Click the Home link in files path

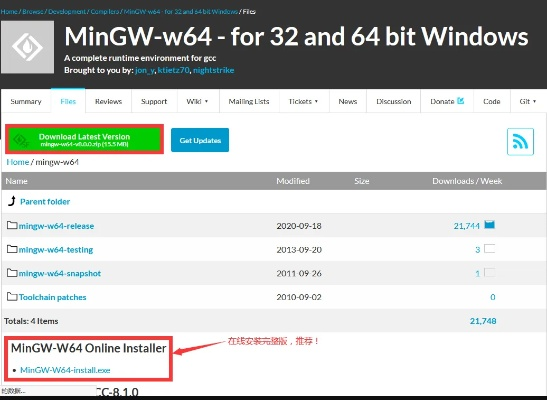(x=17, y=162)
